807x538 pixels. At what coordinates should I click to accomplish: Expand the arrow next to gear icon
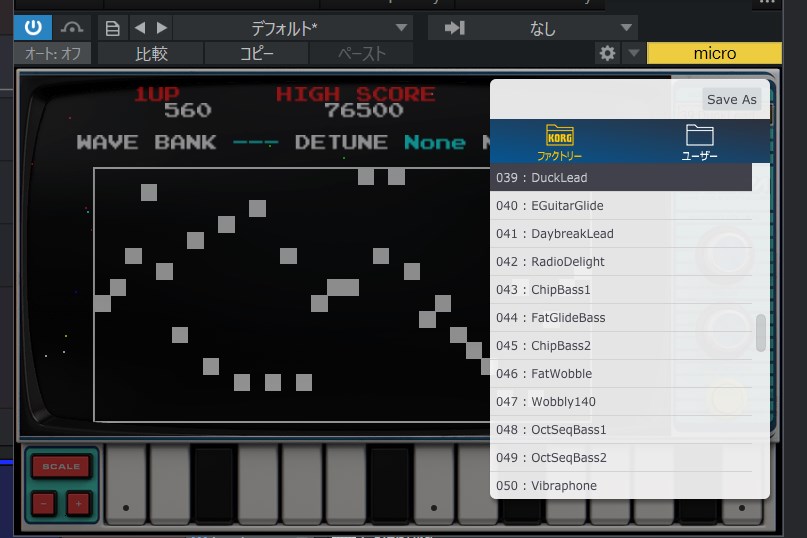coord(633,54)
